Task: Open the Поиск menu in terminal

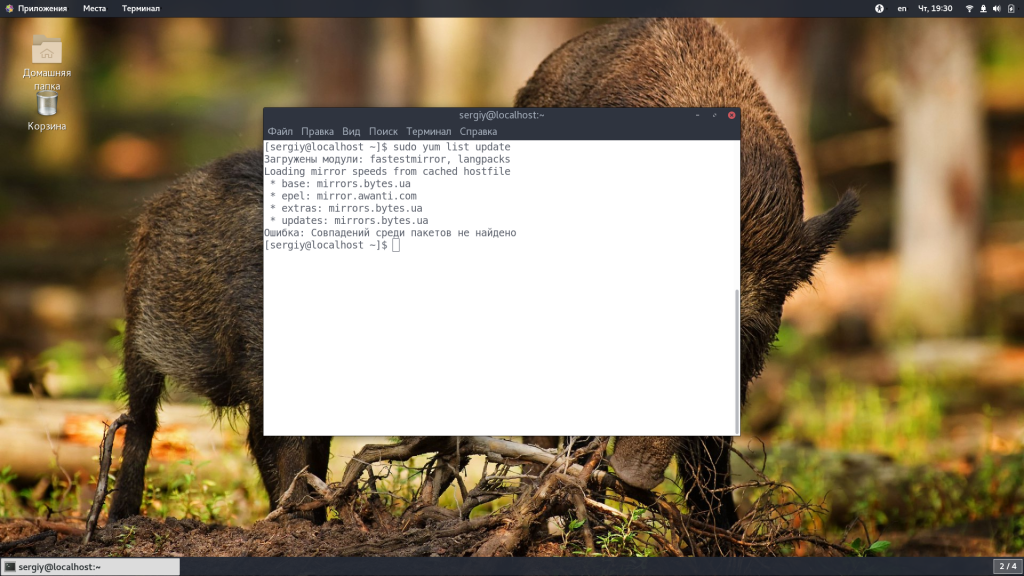Action: click(x=383, y=131)
